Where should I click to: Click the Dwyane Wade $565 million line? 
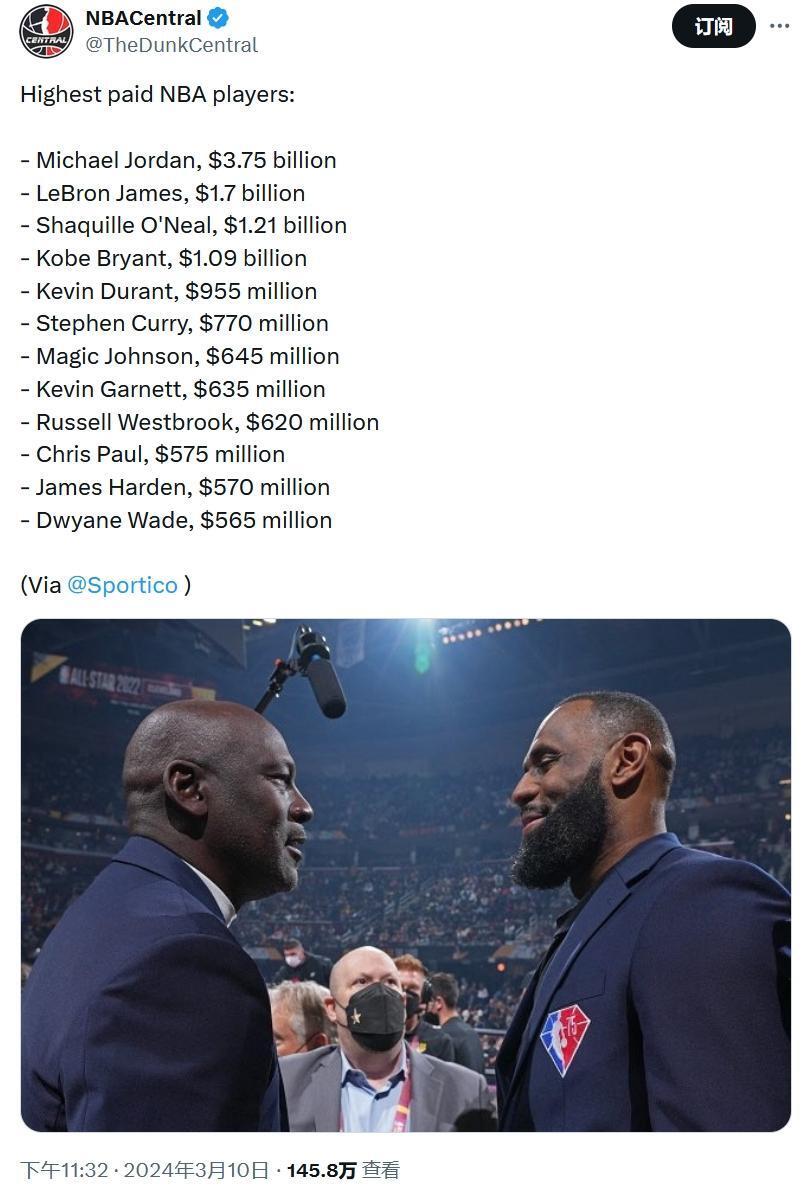pos(176,520)
